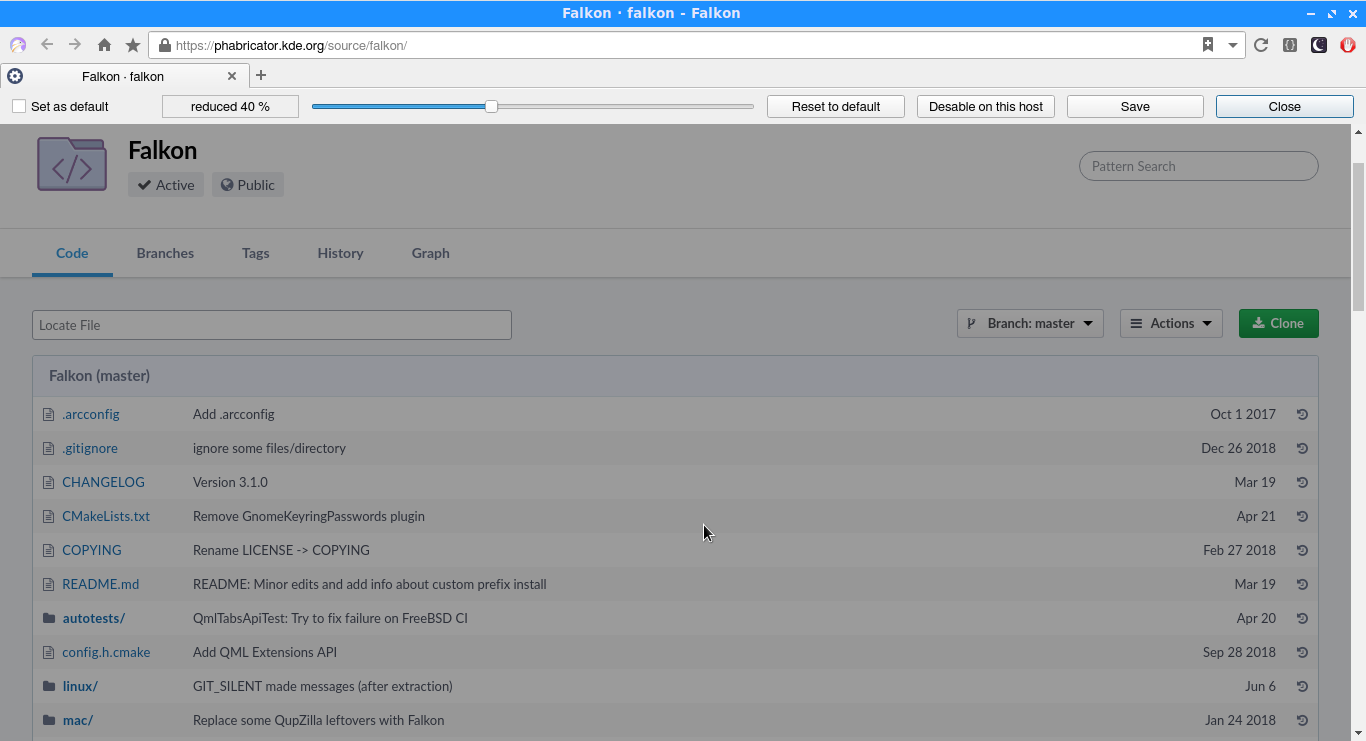Open the README.md file
This screenshot has height=741, width=1366.
(101, 584)
